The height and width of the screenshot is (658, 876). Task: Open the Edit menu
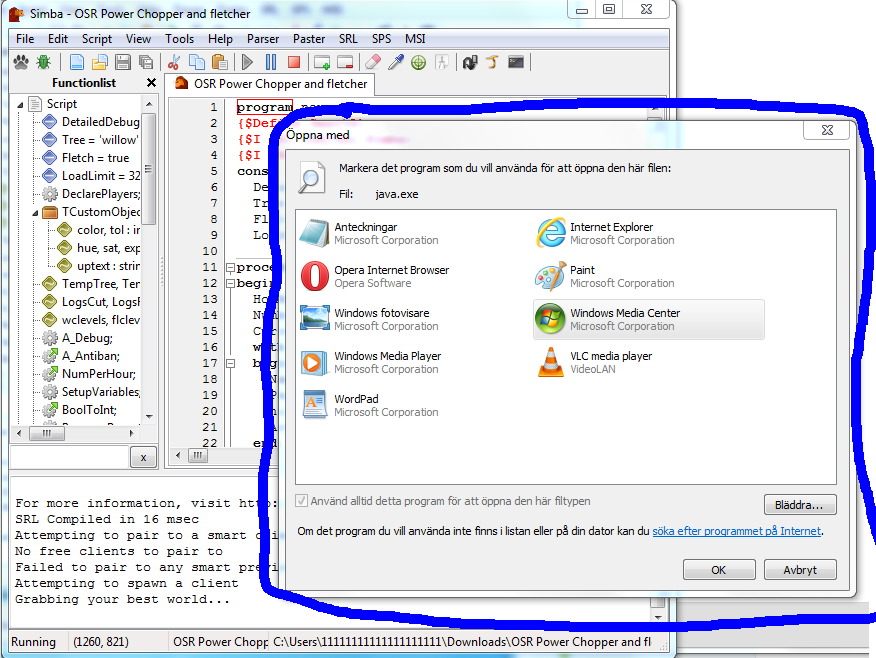(58, 39)
